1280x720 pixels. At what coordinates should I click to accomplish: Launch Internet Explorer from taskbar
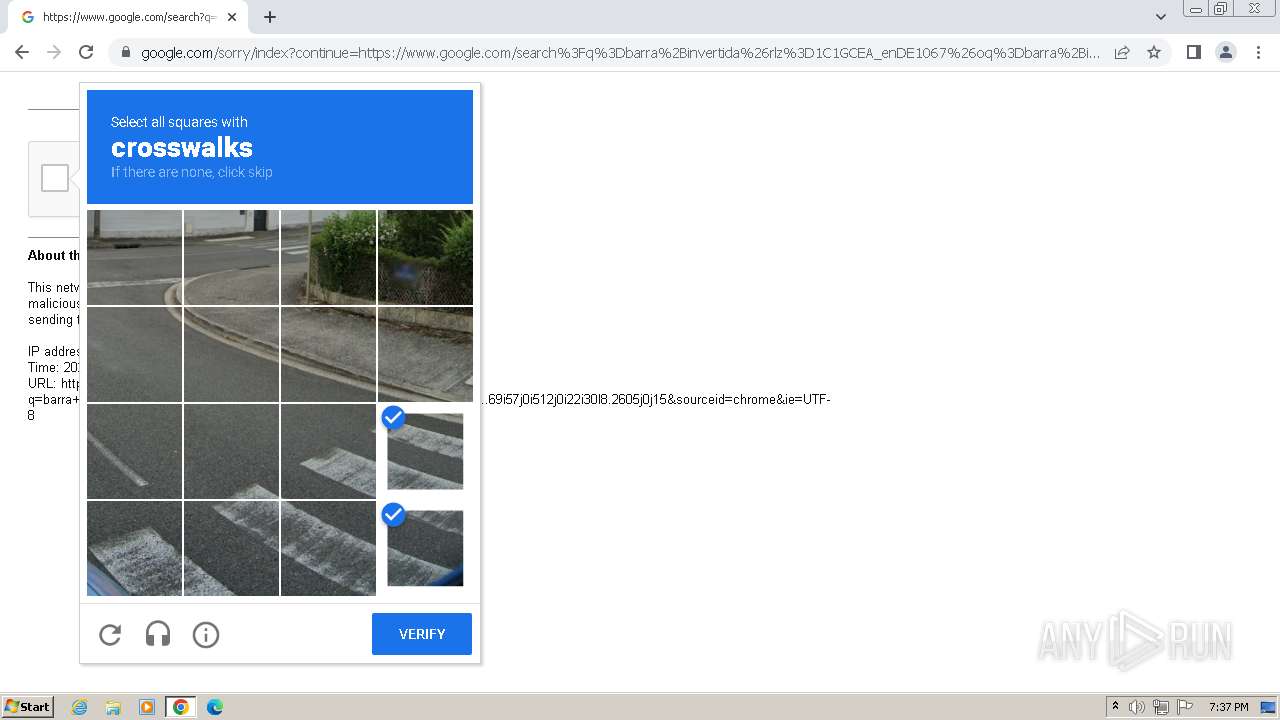[79, 707]
